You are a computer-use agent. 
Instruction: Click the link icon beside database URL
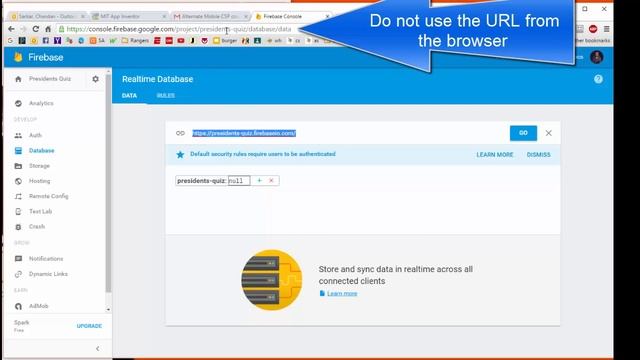click(180, 133)
